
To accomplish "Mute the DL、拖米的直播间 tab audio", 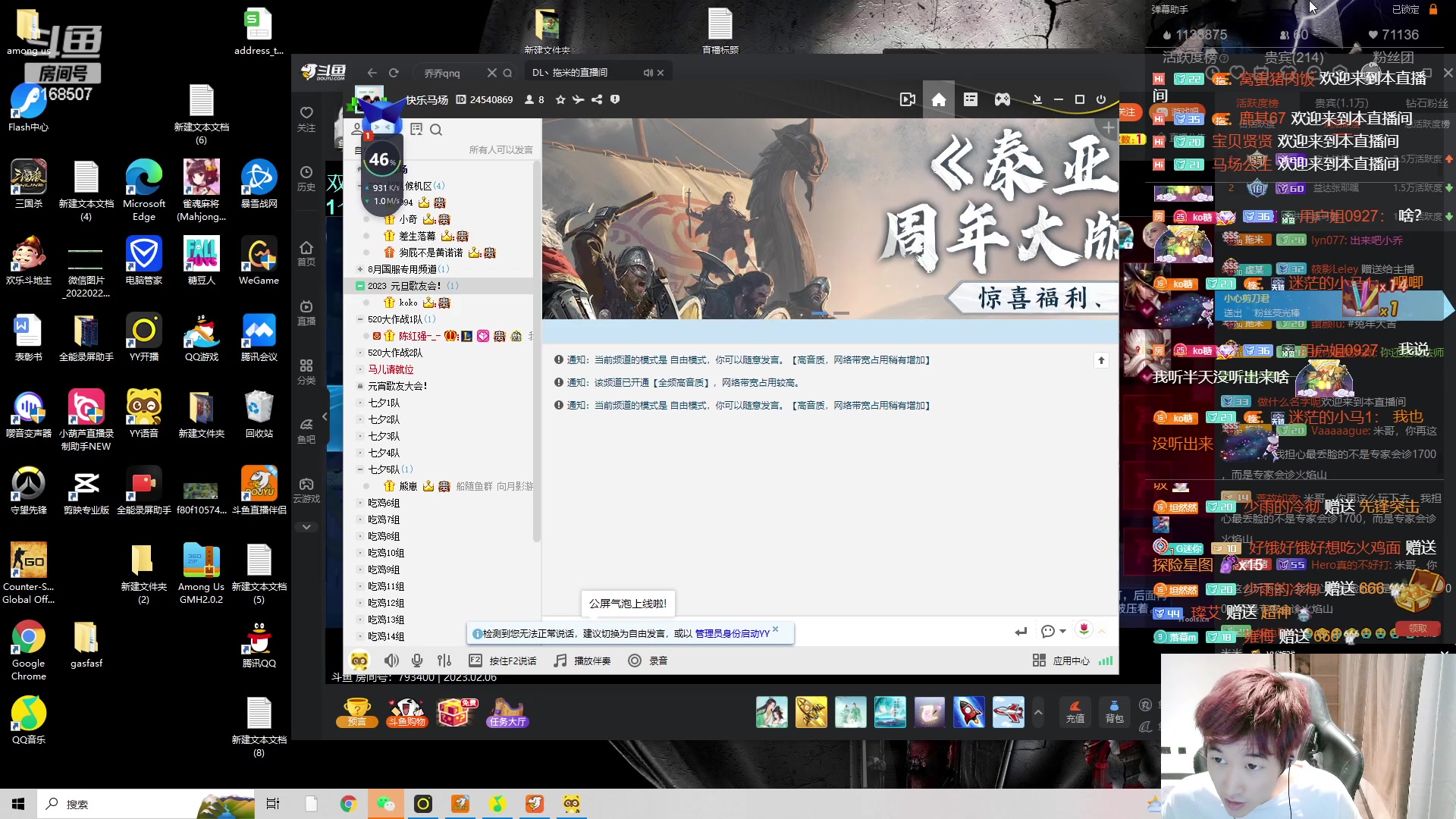I will pos(648,73).
